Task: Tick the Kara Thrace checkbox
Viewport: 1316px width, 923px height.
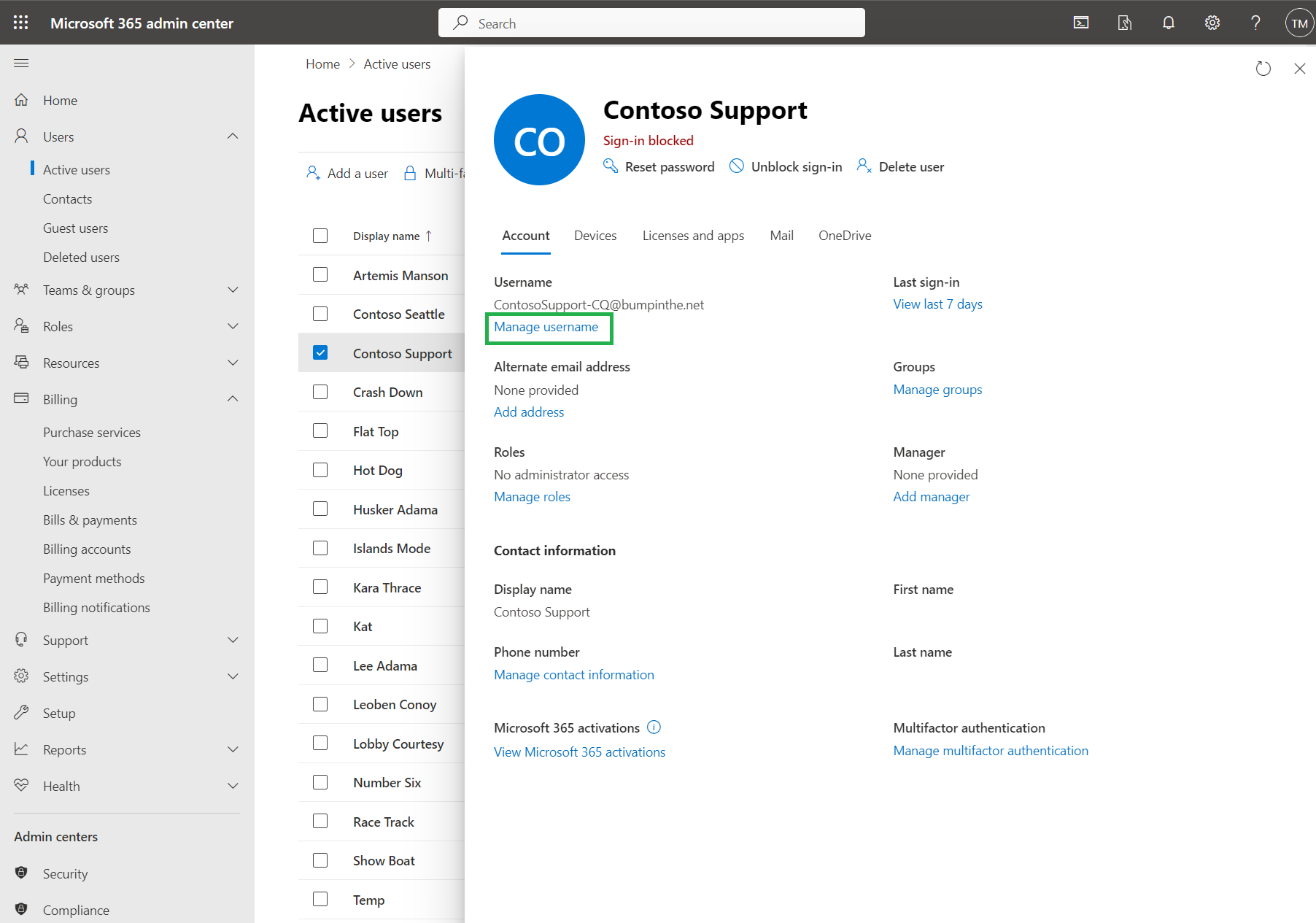Action: 320,587
